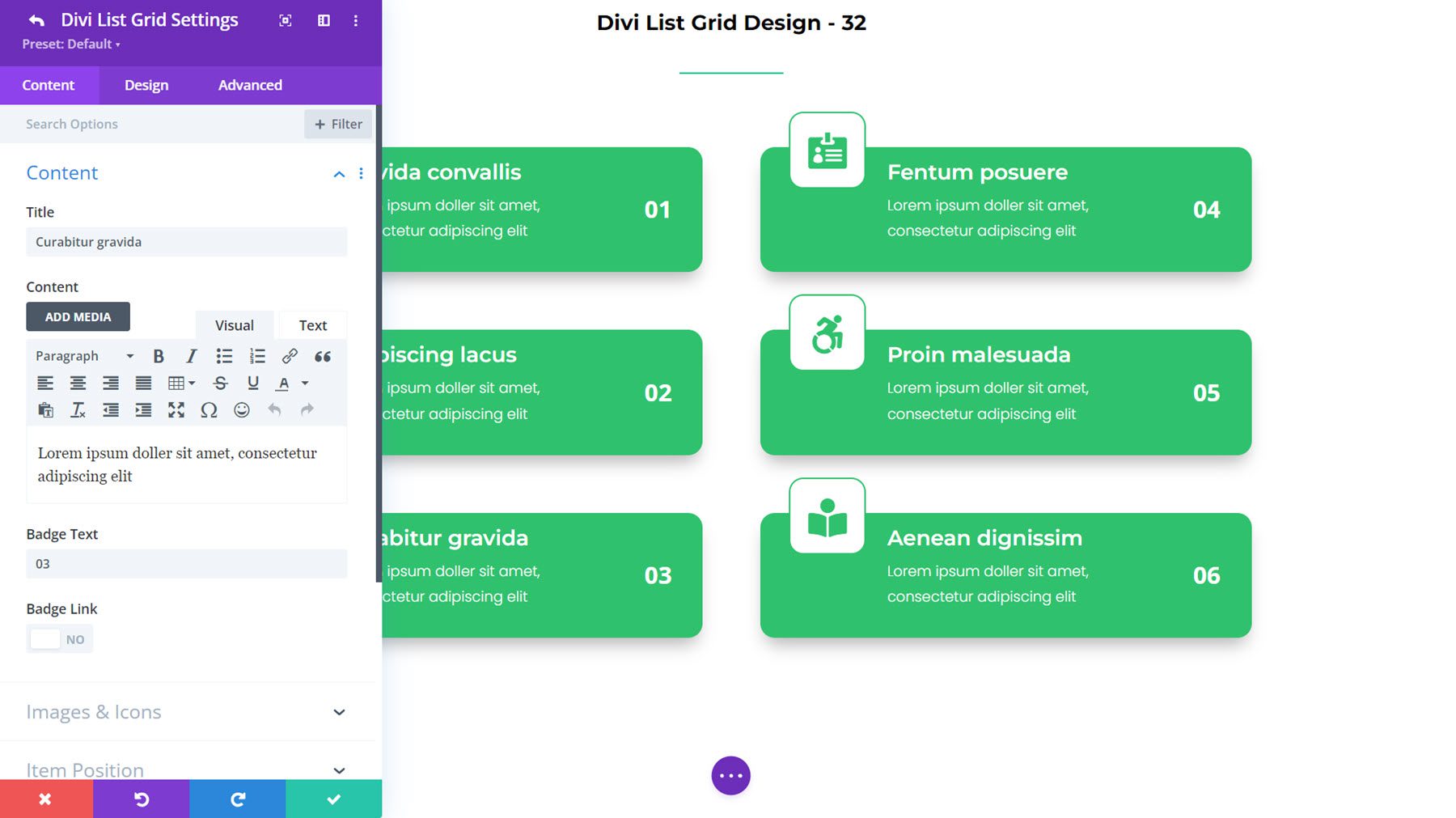Insert a link in the content editor
The width and height of the screenshot is (1456, 818).
[x=289, y=355]
